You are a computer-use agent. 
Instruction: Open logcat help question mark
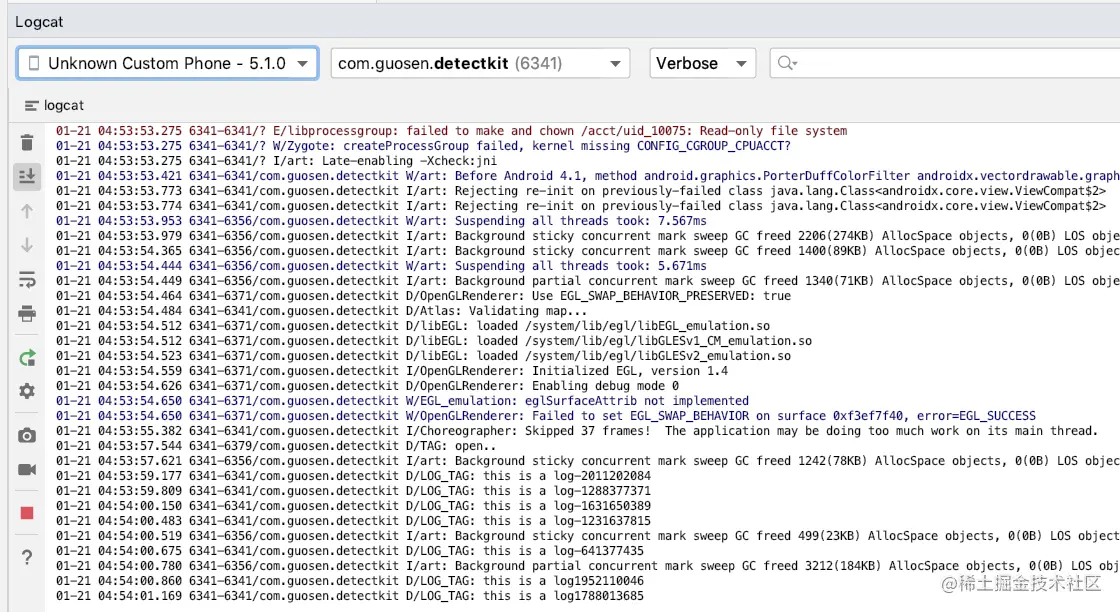point(27,557)
